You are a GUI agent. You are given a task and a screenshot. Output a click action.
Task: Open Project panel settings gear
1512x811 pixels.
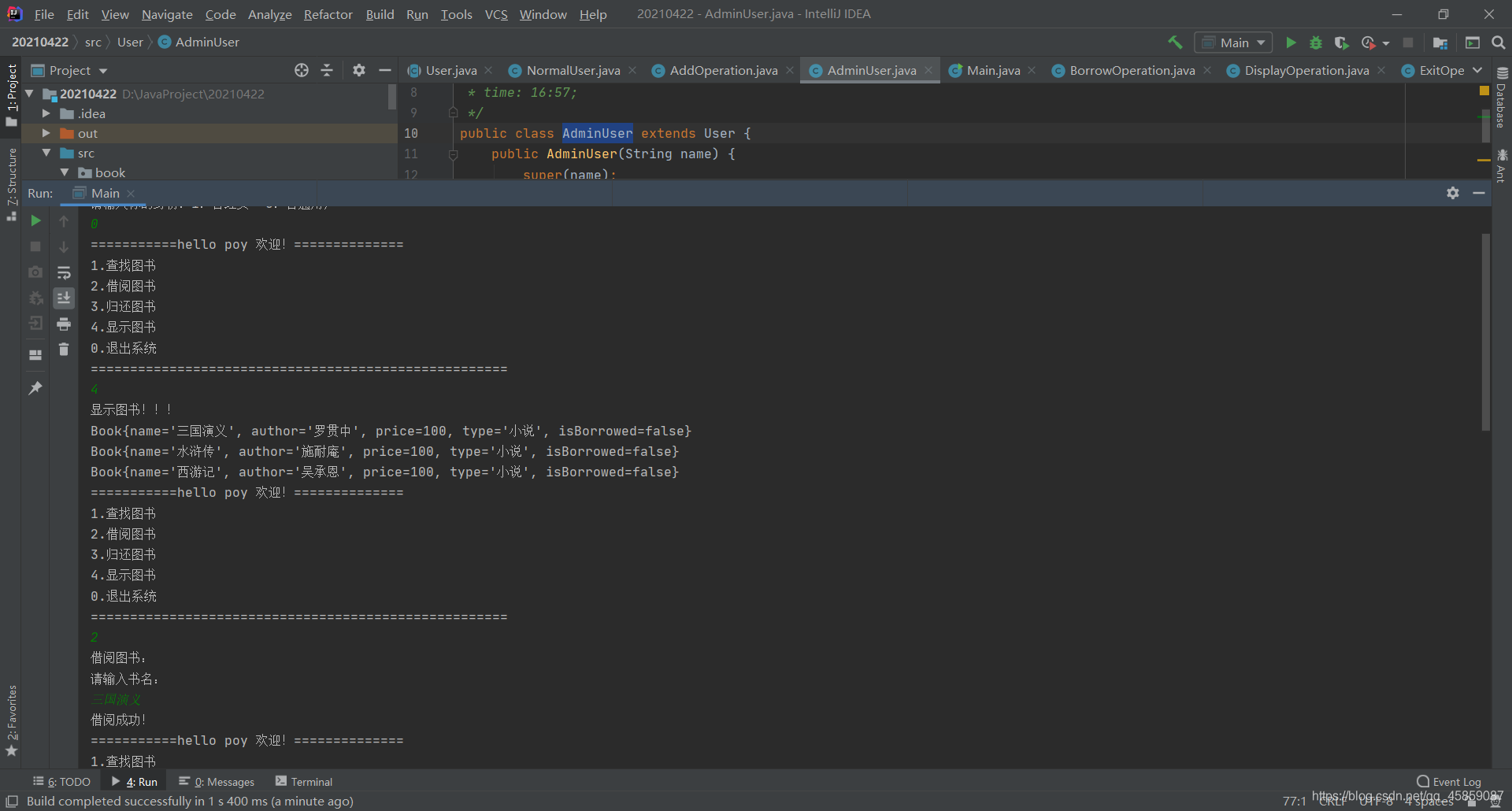pyautogui.click(x=359, y=70)
